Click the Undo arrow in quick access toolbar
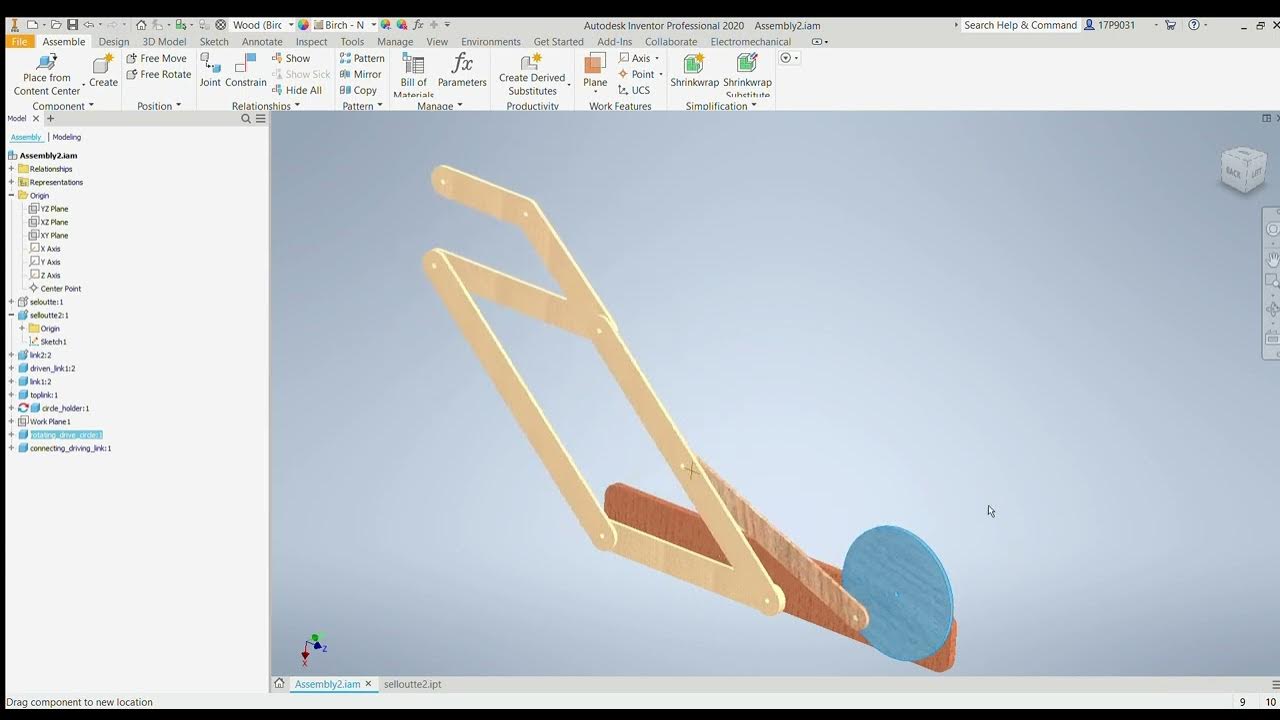Image resolution: width=1280 pixels, height=720 pixels. (89, 25)
